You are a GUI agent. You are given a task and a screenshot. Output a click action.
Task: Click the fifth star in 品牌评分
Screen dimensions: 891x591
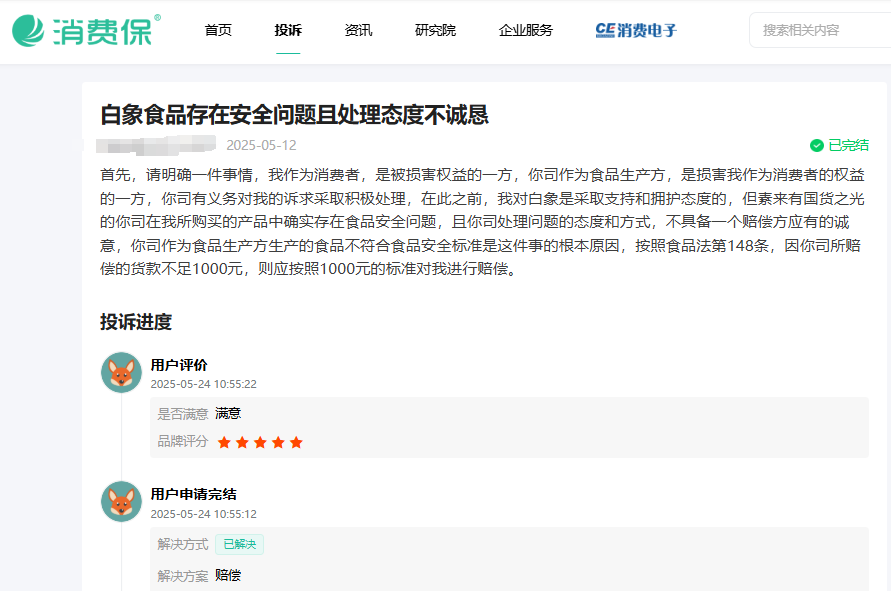coord(296,442)
